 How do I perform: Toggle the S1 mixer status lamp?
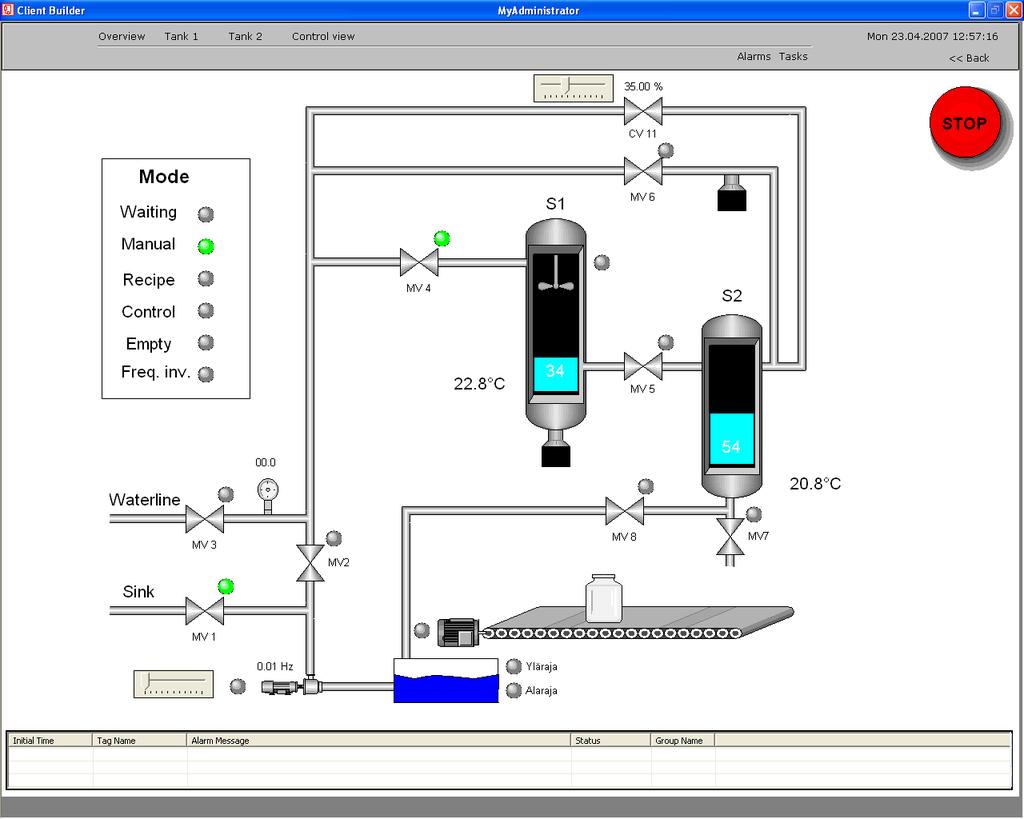(x=601, y=263)
